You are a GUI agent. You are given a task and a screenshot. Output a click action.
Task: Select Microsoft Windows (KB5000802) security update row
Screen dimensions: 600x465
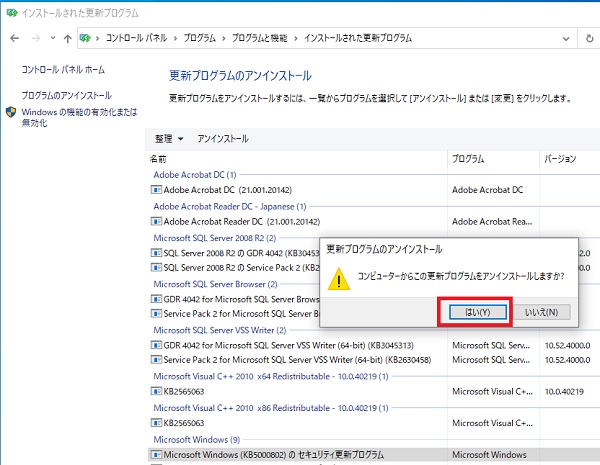coord(373,455)
